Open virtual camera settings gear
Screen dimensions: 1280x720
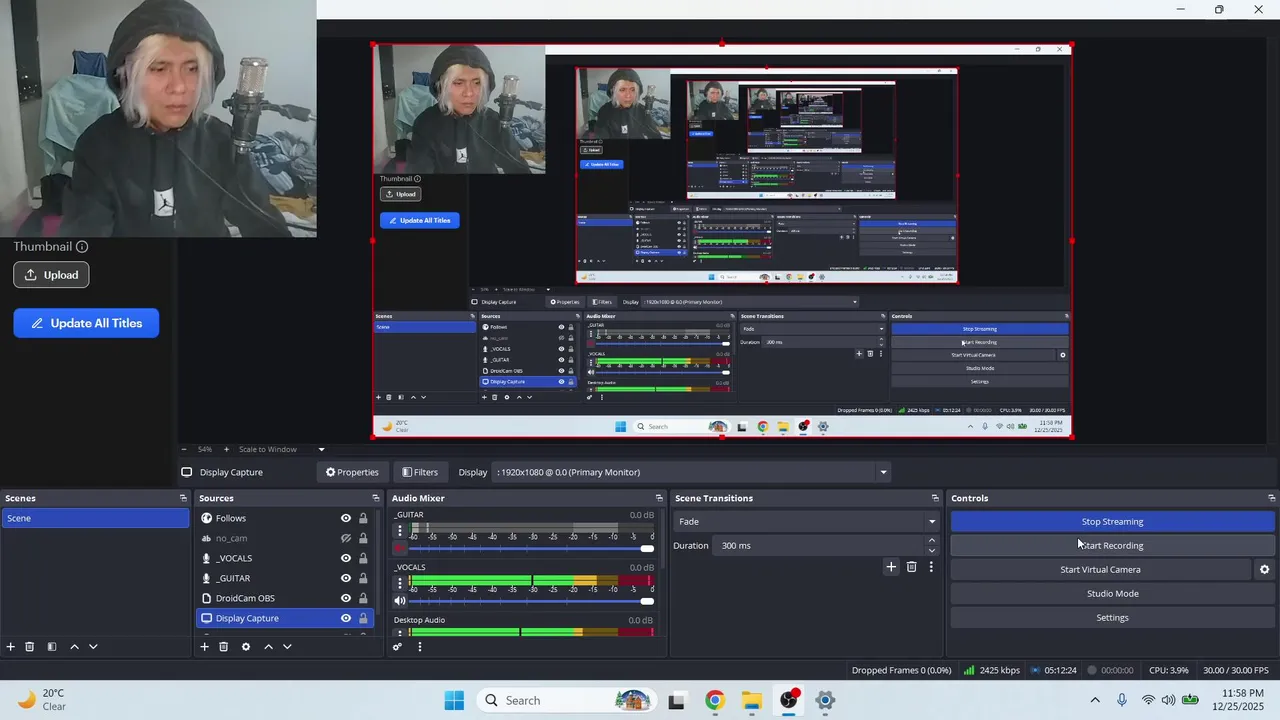point(1264,570)
